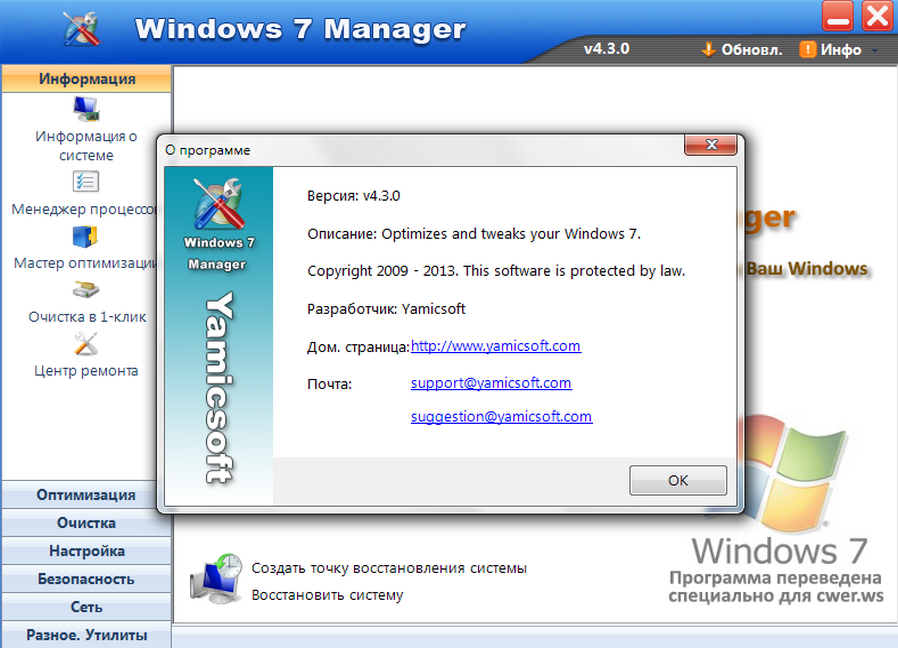Confirm the About dialog with OK
The width and height of the screenshot is (898, 648).
pyautogui.click(x=678, y=480)
